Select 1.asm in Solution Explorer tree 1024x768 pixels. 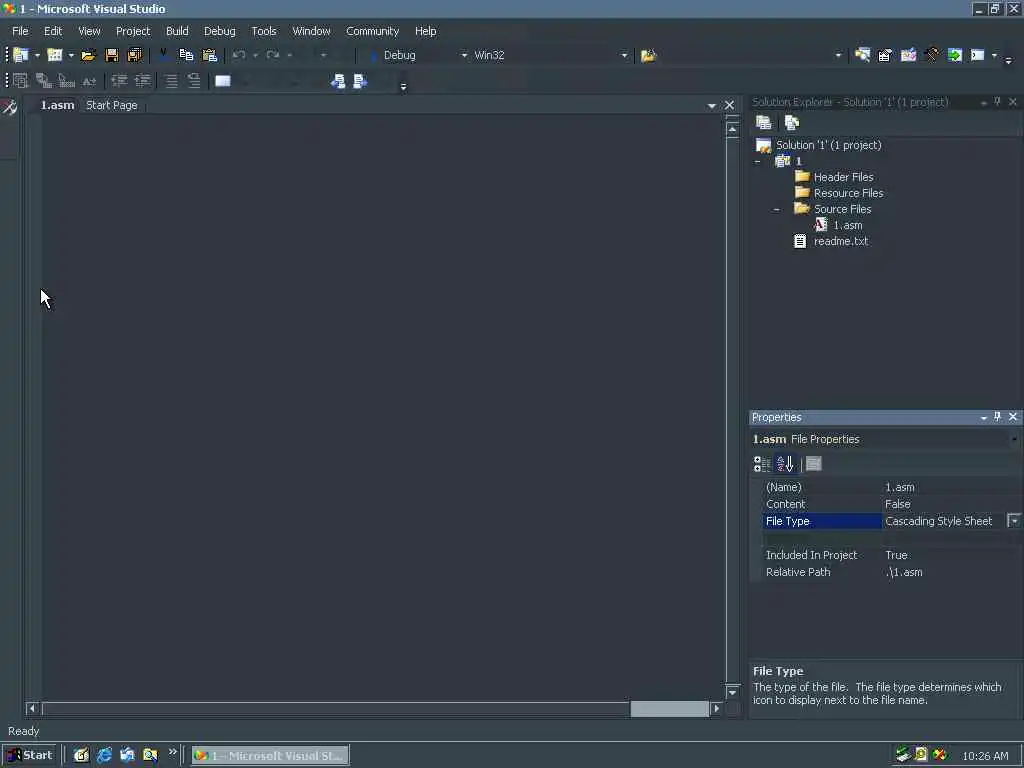click(847, 225)
